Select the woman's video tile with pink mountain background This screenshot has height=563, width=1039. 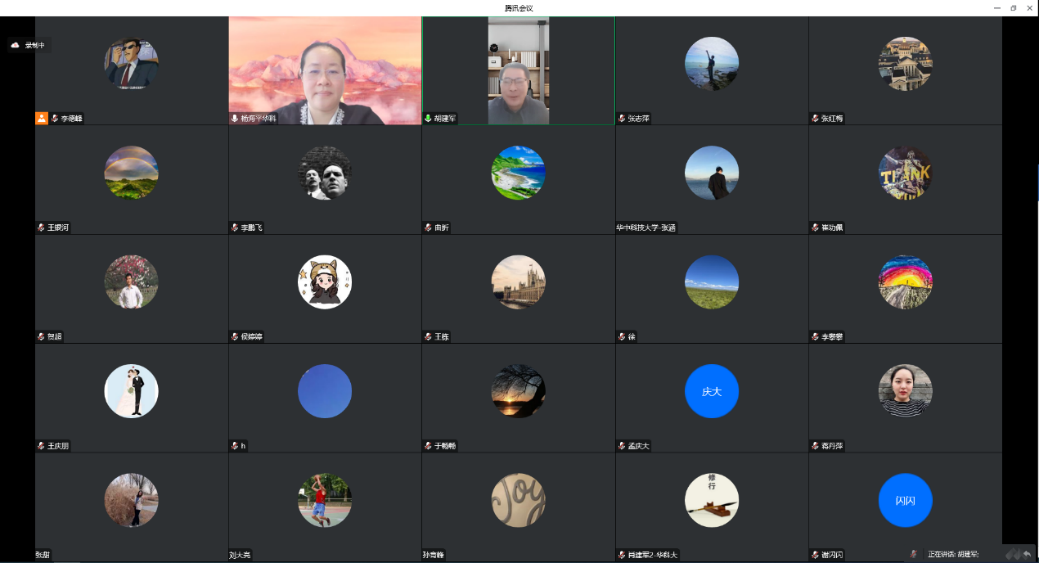tap(324, 70)
